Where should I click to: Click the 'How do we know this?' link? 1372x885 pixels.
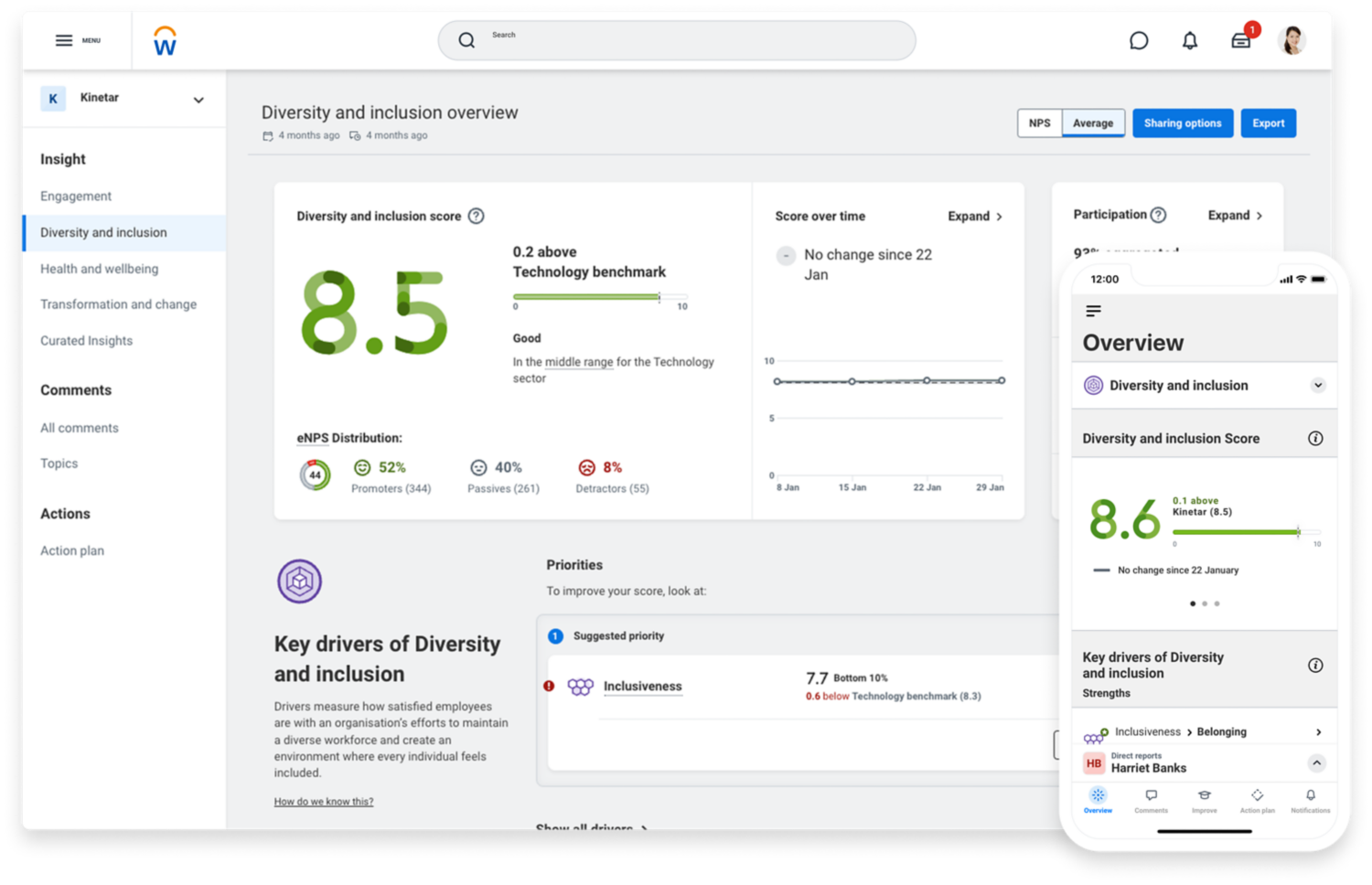click(x=324, y=802)
